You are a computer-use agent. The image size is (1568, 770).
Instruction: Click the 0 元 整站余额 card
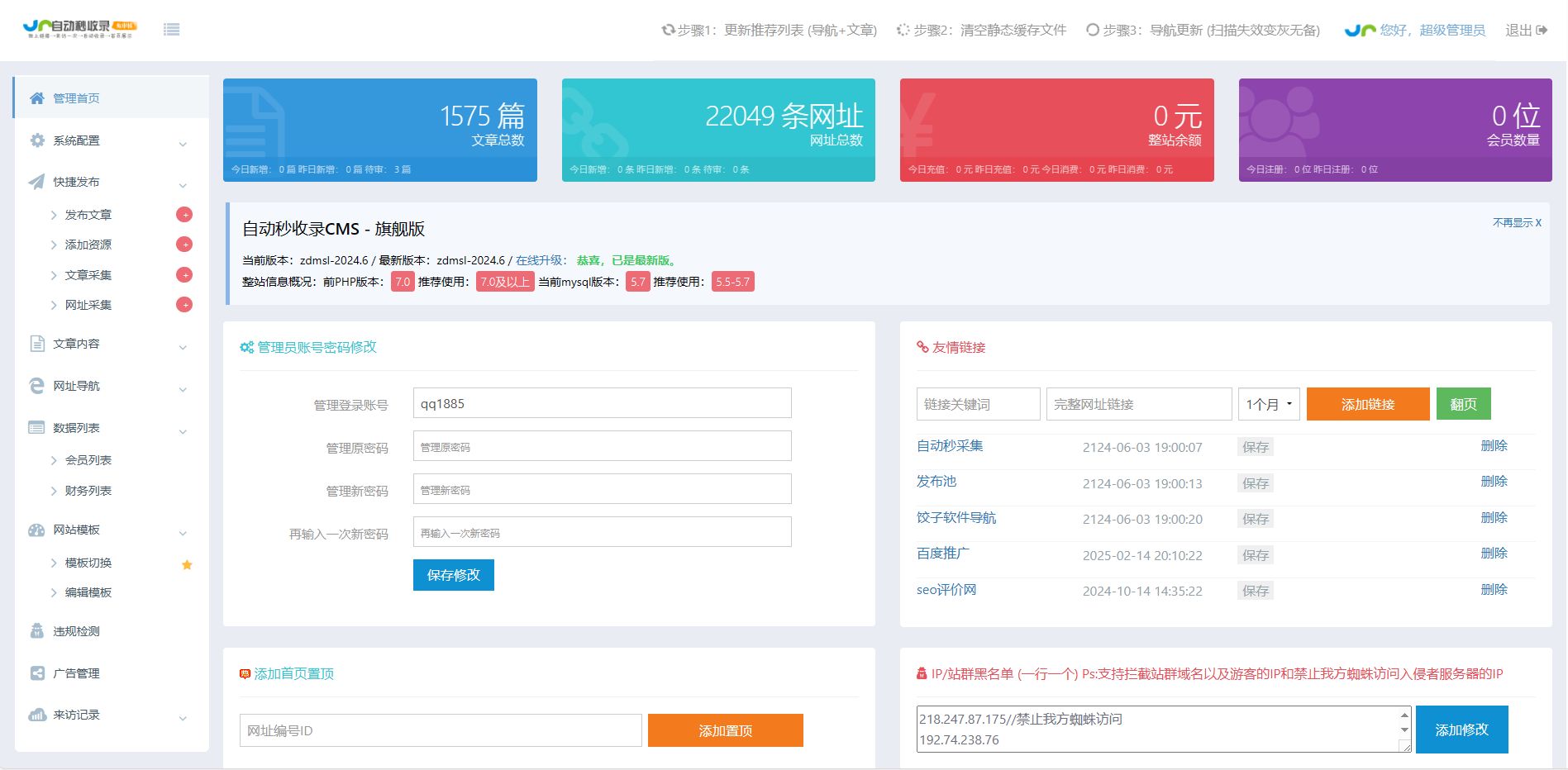[x=1057, y=130]
